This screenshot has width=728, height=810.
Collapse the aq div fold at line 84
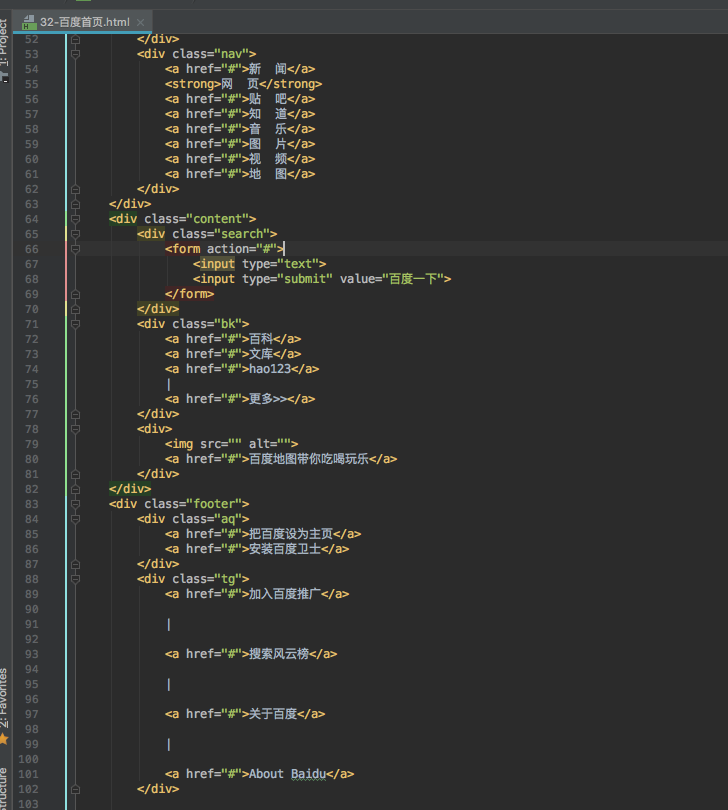click(75, 519)
